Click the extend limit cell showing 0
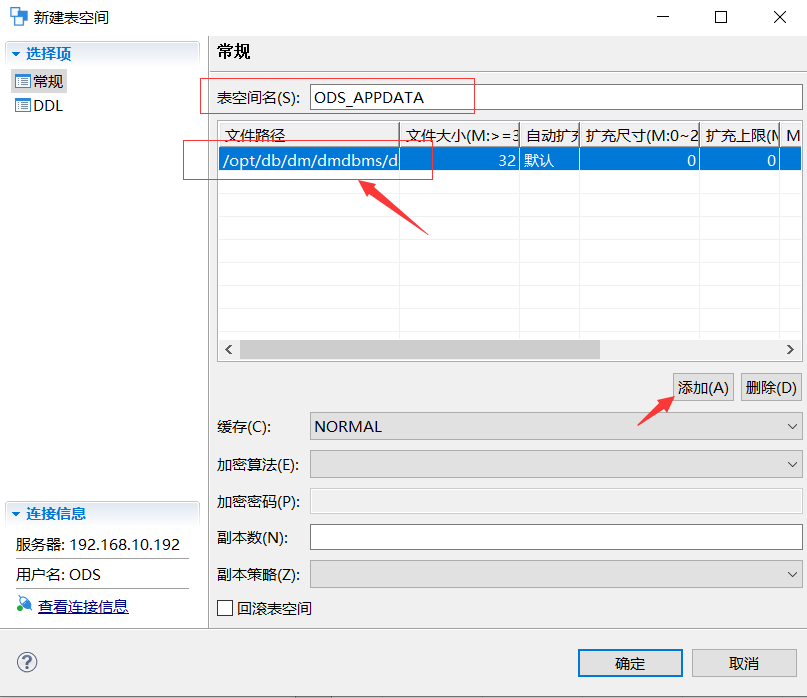This screenshot has width=807, height=698. point(740,160)
